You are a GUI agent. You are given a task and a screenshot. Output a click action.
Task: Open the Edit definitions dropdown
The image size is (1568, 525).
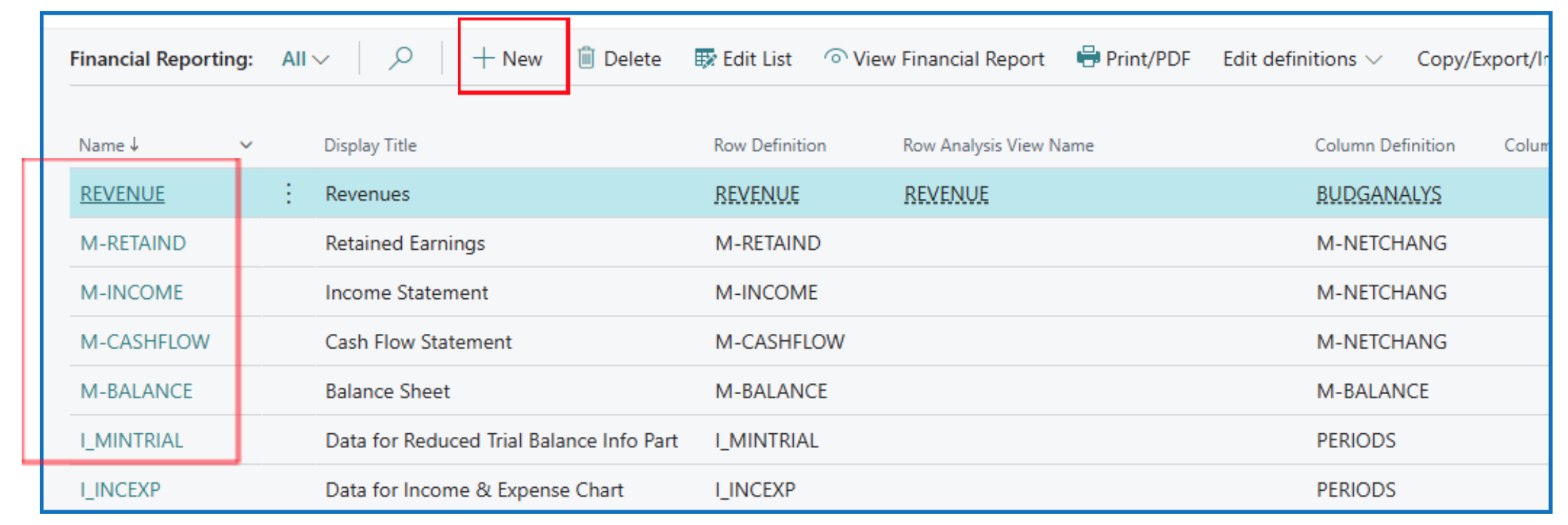[1301, 59]
